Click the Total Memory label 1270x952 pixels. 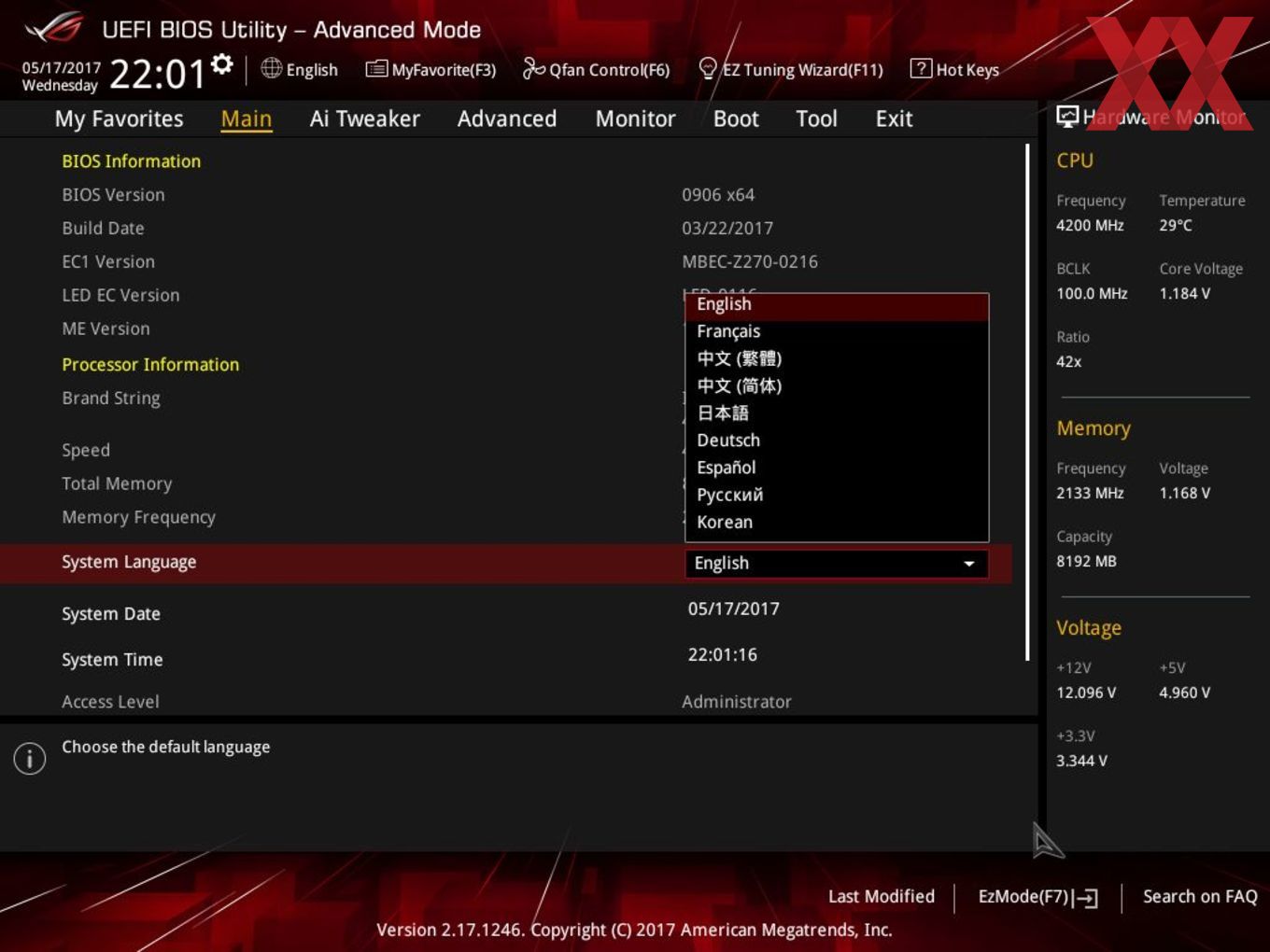click(x=117, y=484)
